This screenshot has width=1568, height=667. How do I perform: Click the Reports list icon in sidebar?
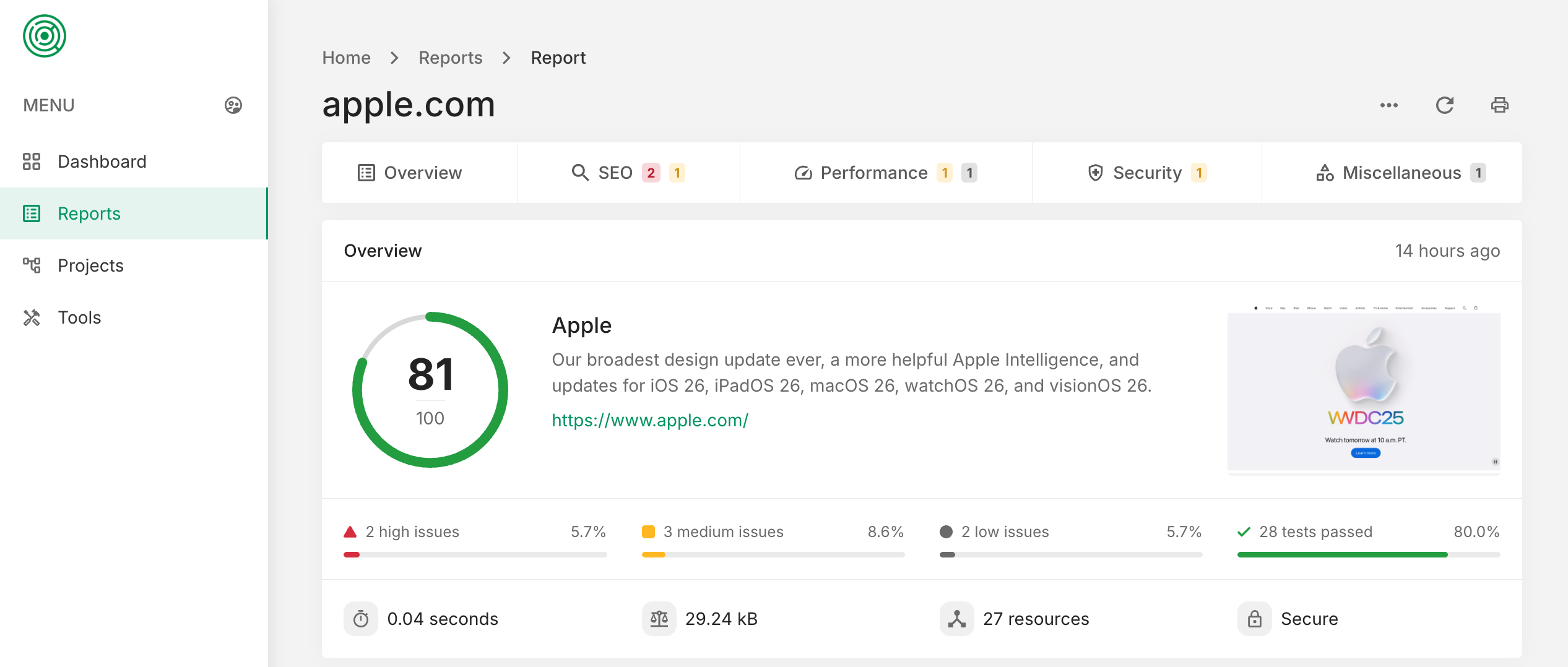[x=32, y=213]
